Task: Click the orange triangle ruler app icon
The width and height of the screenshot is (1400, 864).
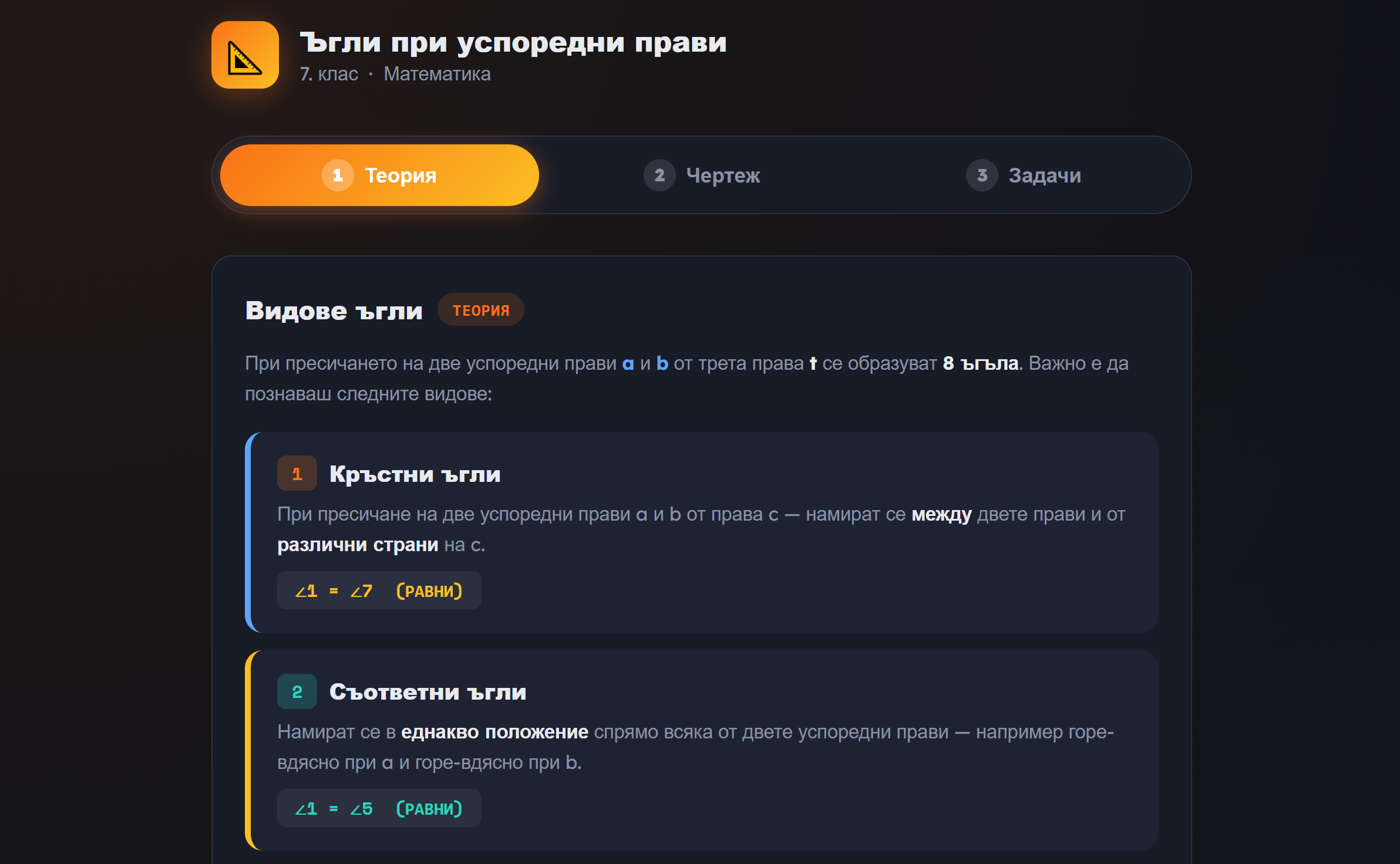Action: pos(245,55)
